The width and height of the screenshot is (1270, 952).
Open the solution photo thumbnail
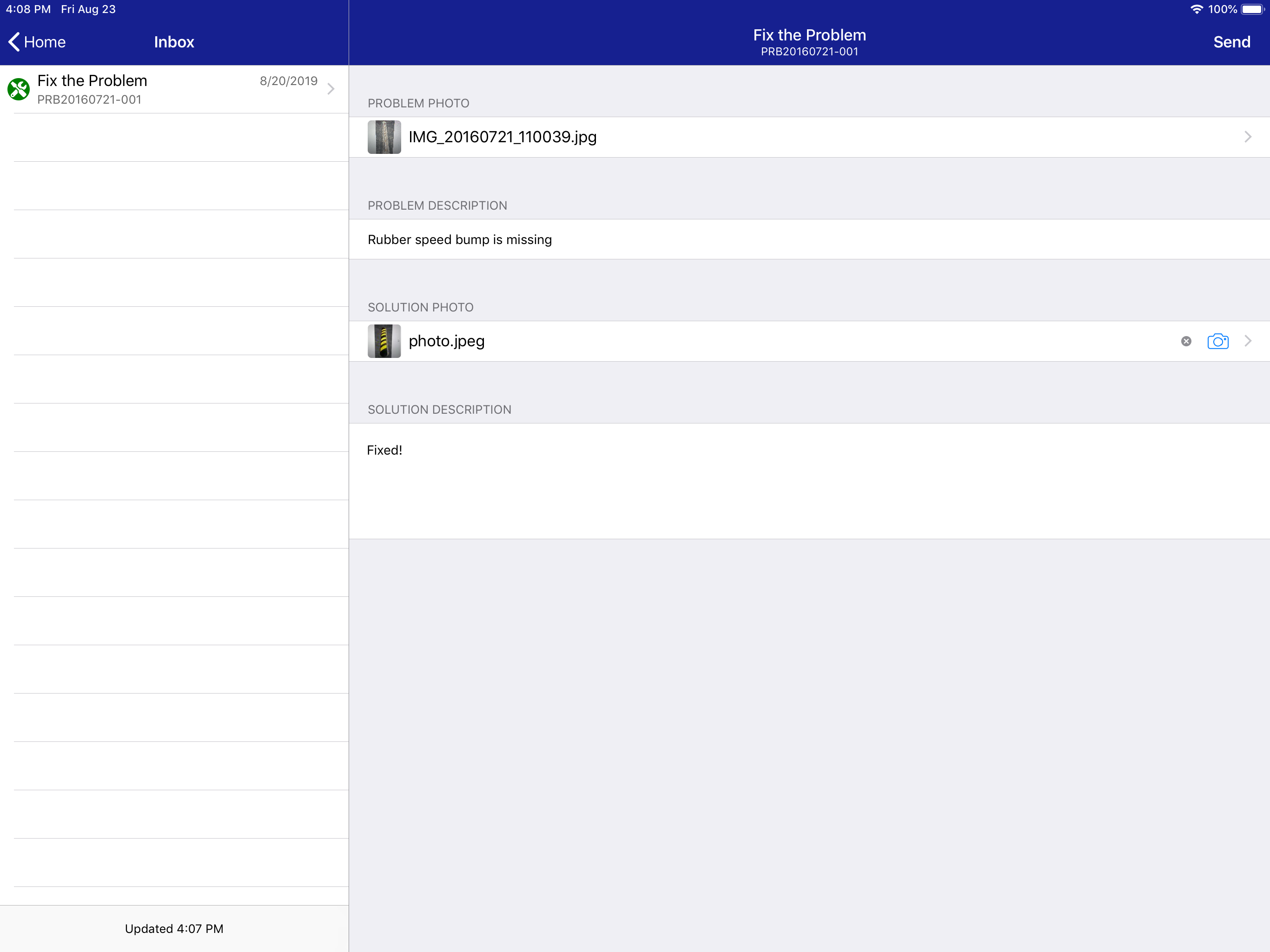point(384,341)
